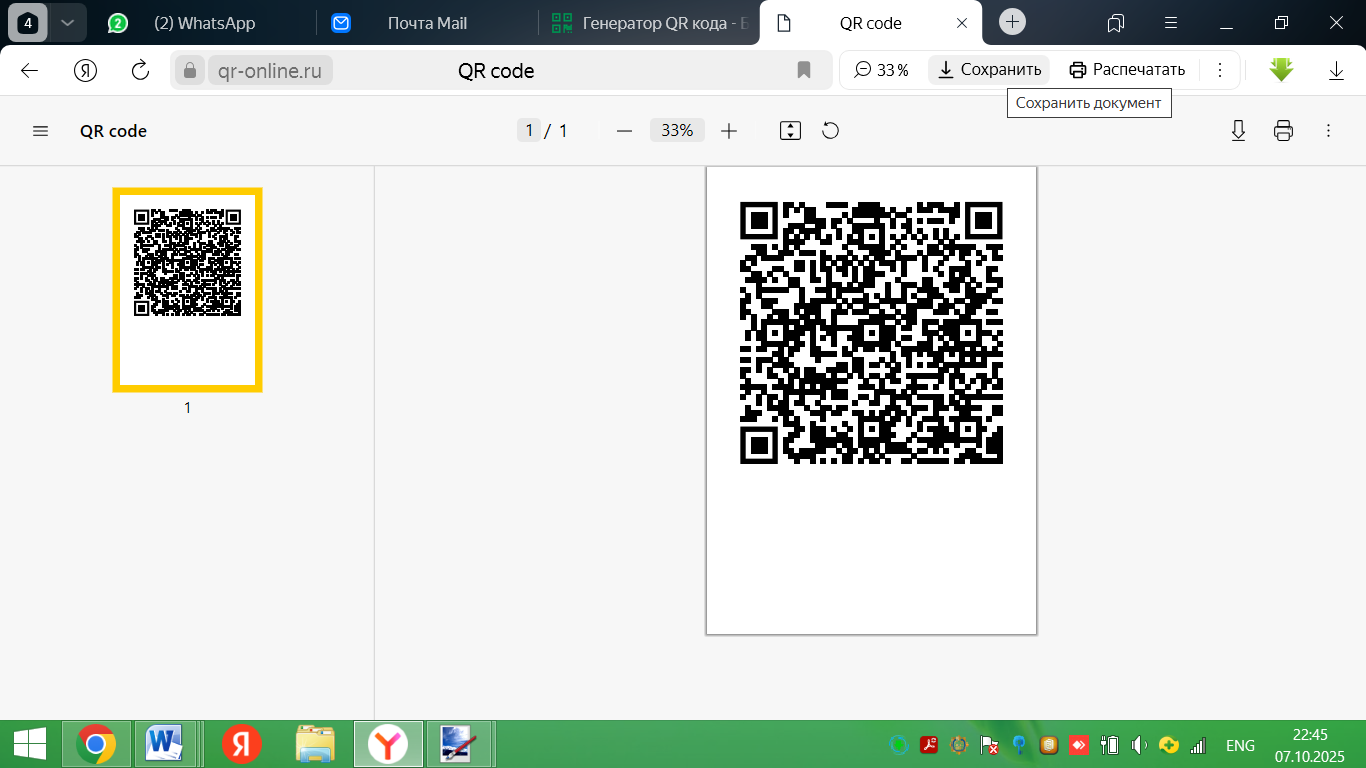Switch input language via ENG indicator

point(1240,745)
